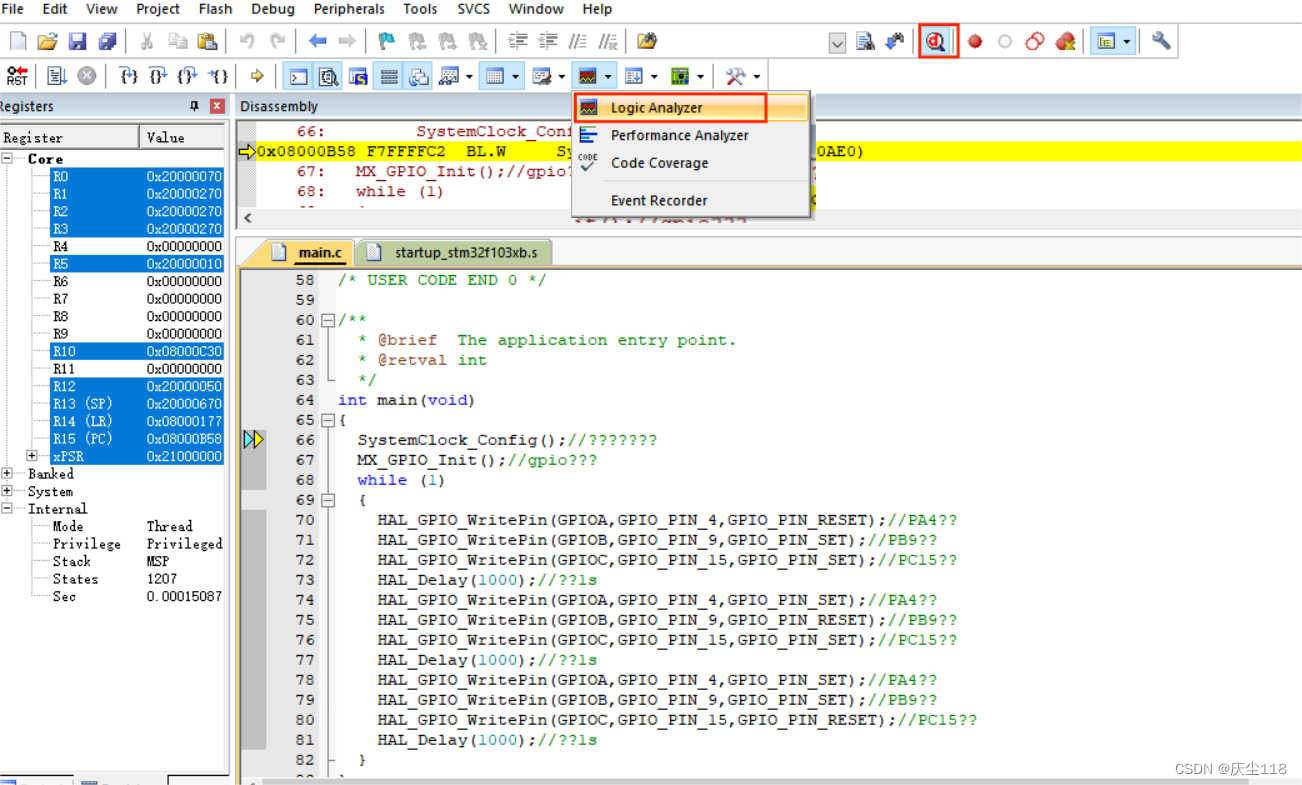The image size is (1302, 785).
Task: Insert breakpoint red dot icon
Action: (975, 41)
